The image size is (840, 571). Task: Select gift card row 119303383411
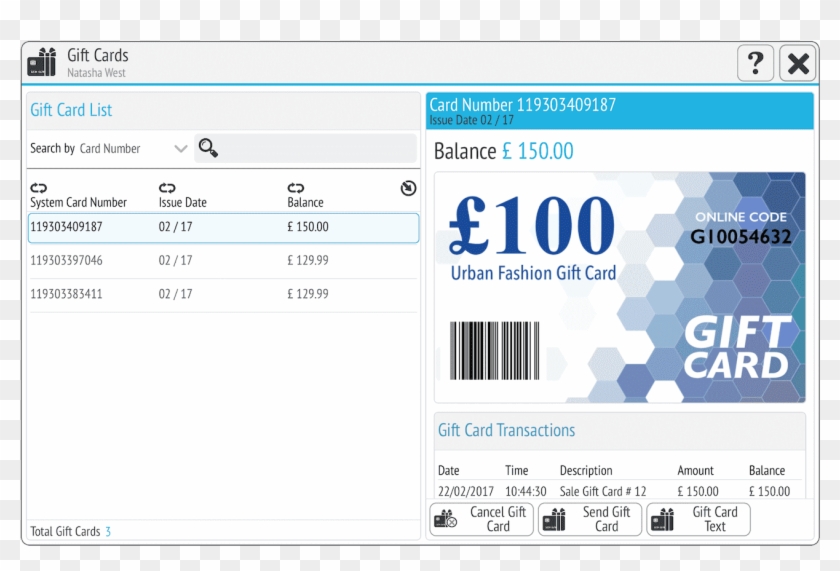pos(223,294)
